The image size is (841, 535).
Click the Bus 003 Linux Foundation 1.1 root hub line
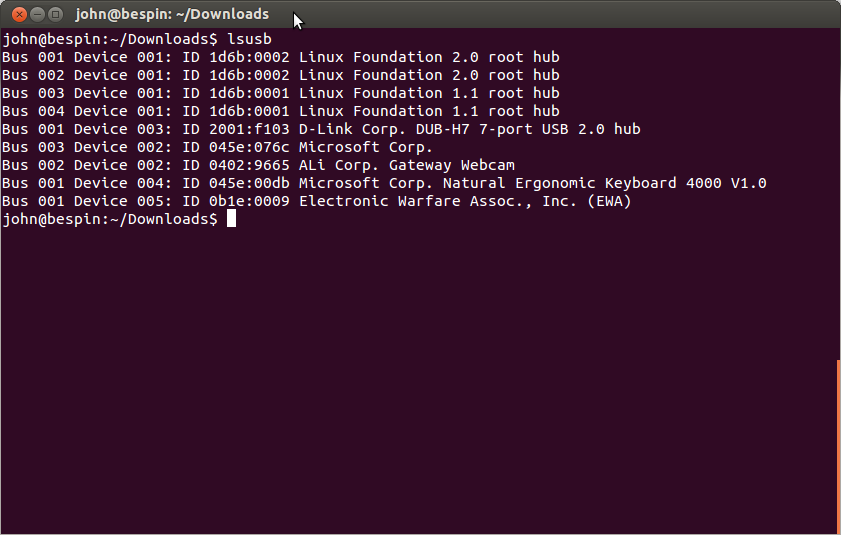click(x=280, y=93)
